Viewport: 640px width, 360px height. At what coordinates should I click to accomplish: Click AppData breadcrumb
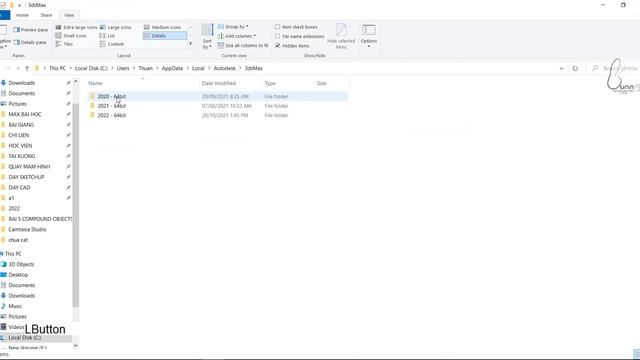click(172, 68)
